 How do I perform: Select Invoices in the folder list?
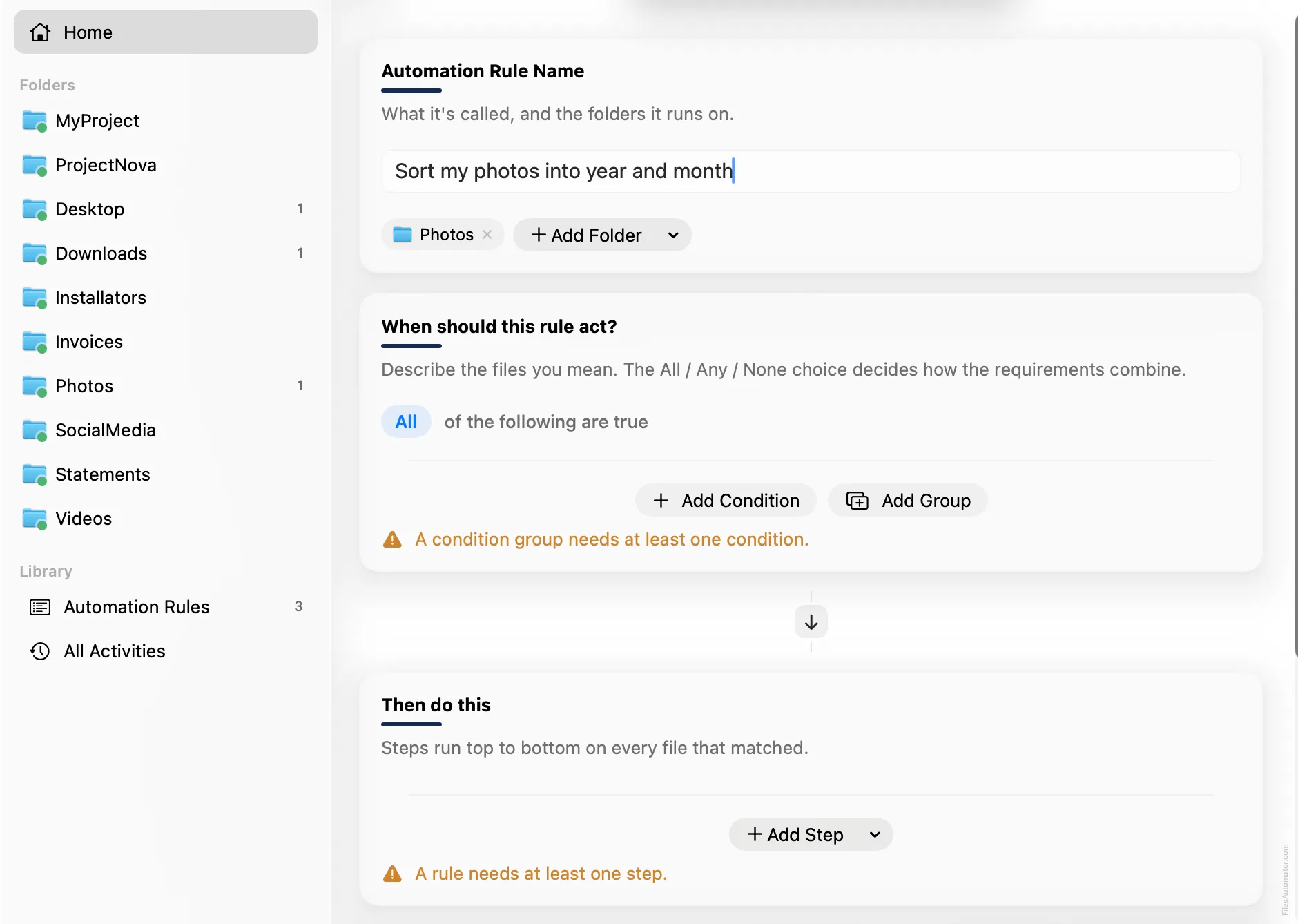point(166,342)
